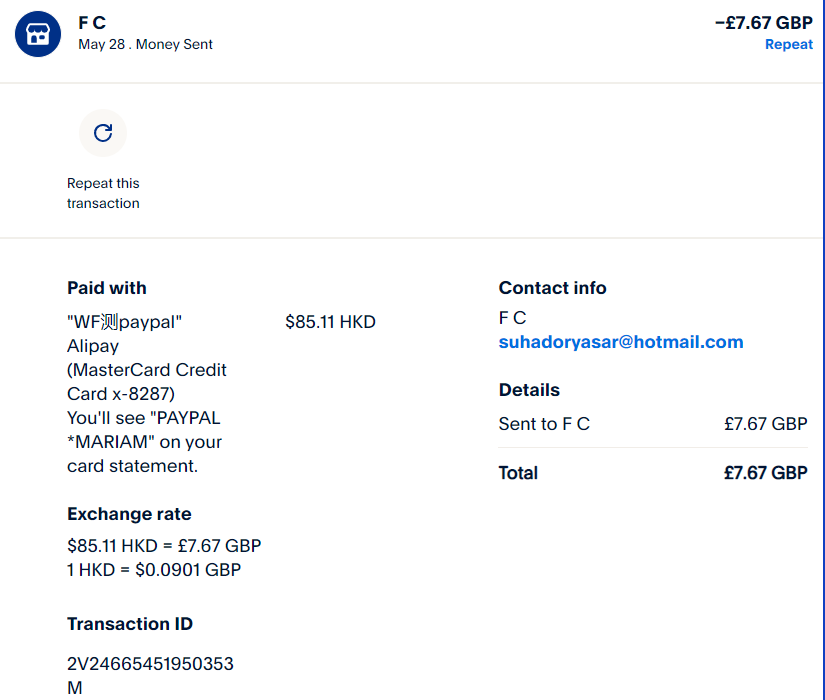825x700 pixels.
Task: Click the "Contact info" heading
Action: (x=552, y=288)
